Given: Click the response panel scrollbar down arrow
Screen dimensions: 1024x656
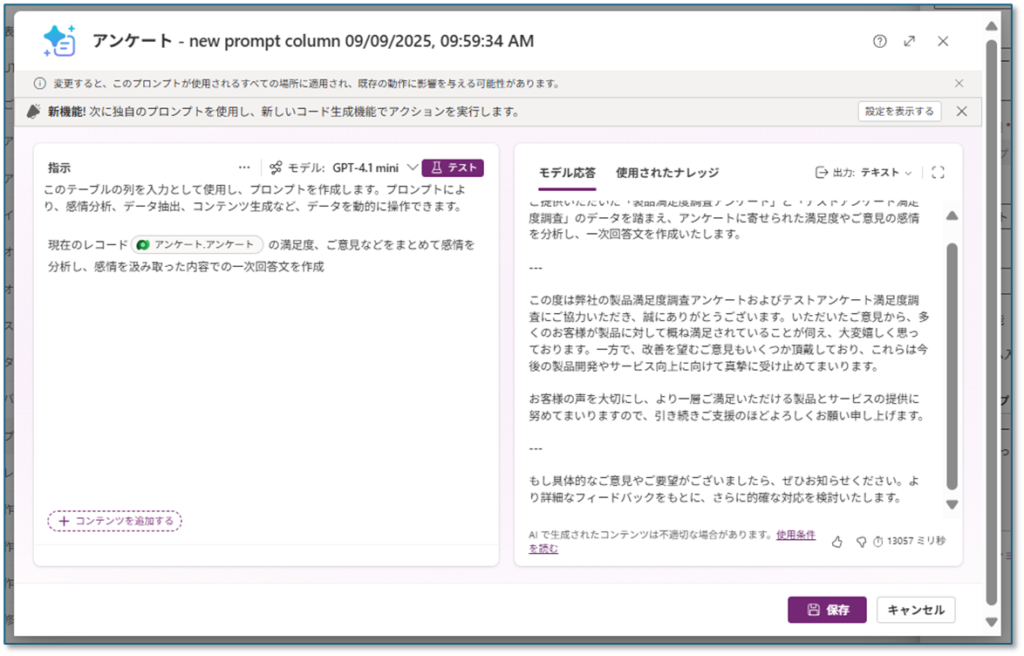Looking at the screenshot, I should click(952, 505).
